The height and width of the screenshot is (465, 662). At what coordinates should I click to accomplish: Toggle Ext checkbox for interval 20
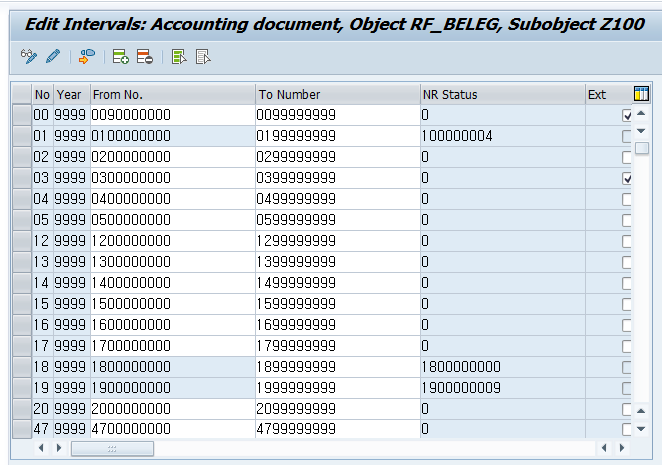[627, 409]
